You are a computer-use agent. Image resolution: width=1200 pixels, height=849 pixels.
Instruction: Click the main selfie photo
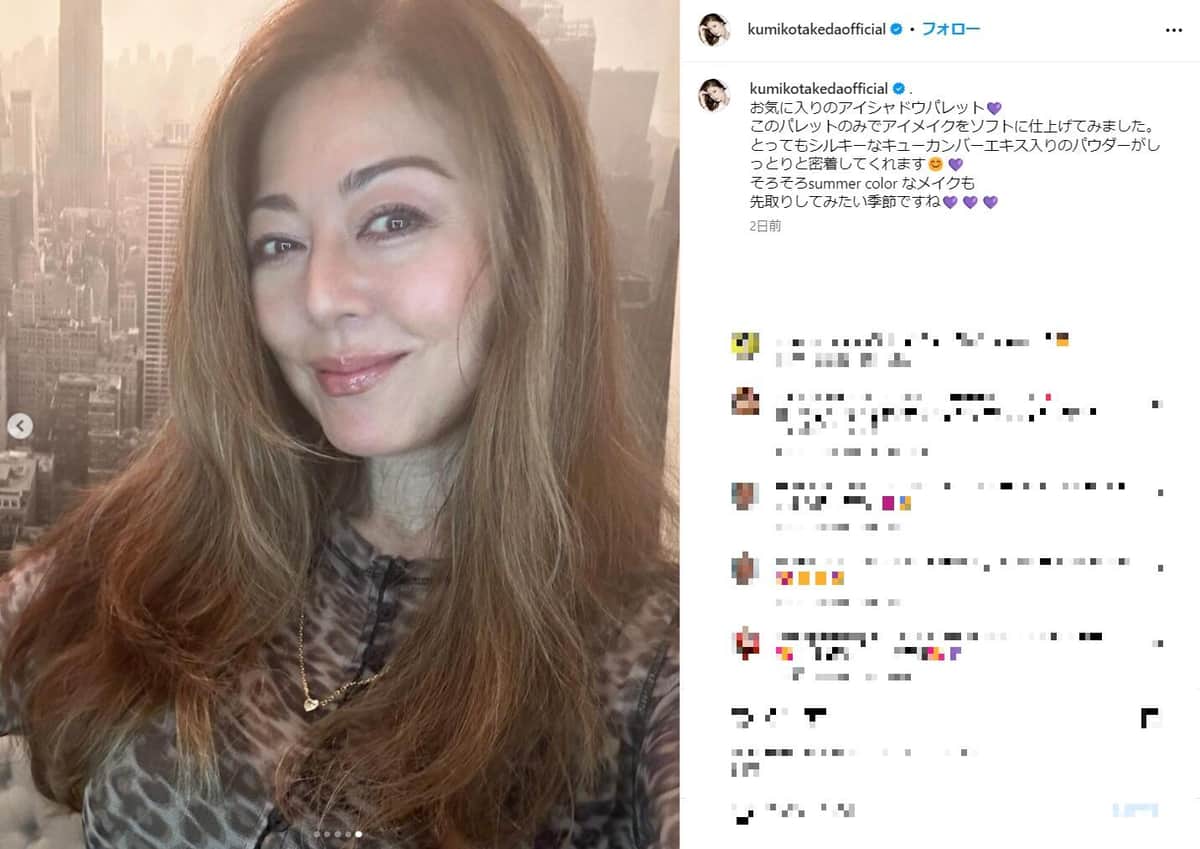[340, 424]
